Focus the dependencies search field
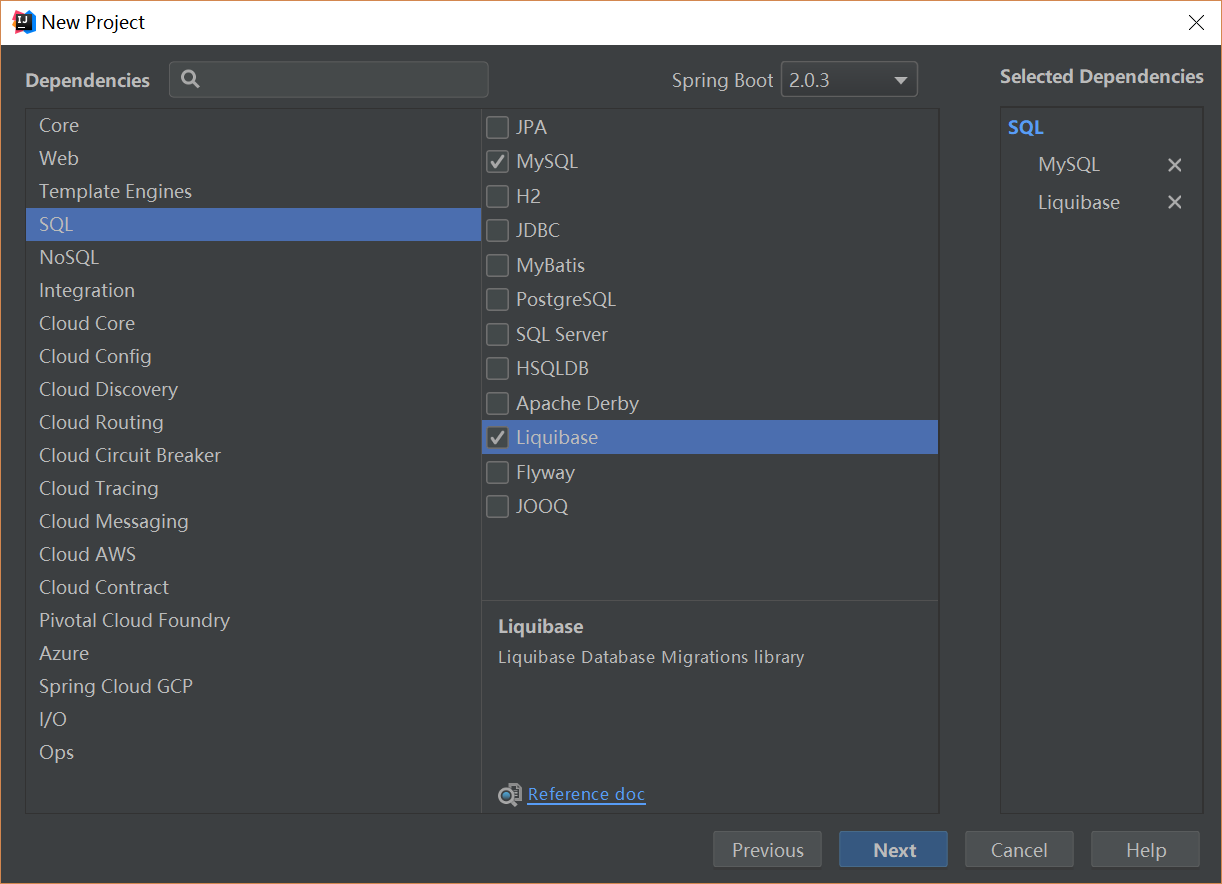 [x=340, y=80]
